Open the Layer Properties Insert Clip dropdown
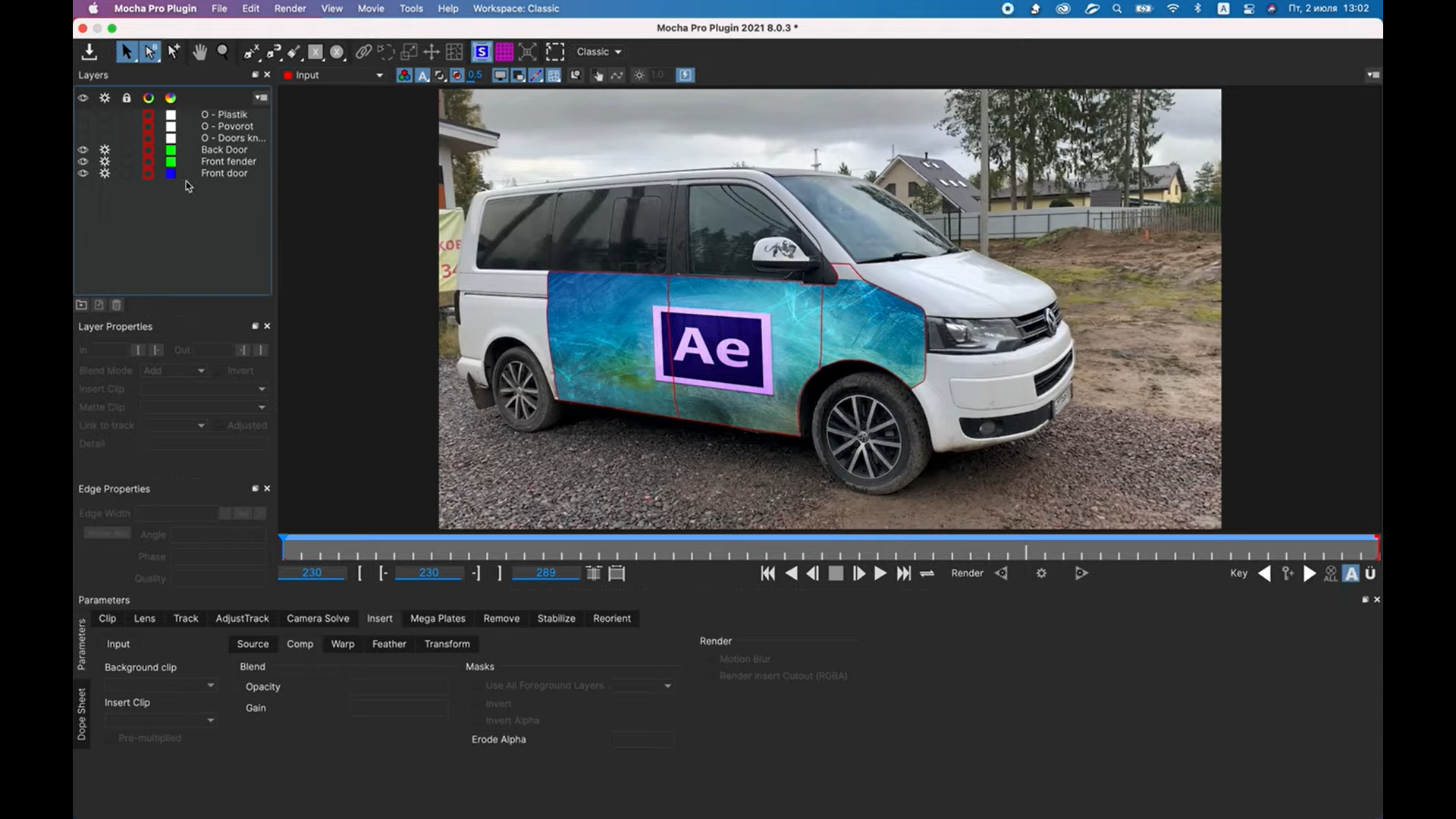The width and height of the screenshot is (1456, 819). point(203,389)
